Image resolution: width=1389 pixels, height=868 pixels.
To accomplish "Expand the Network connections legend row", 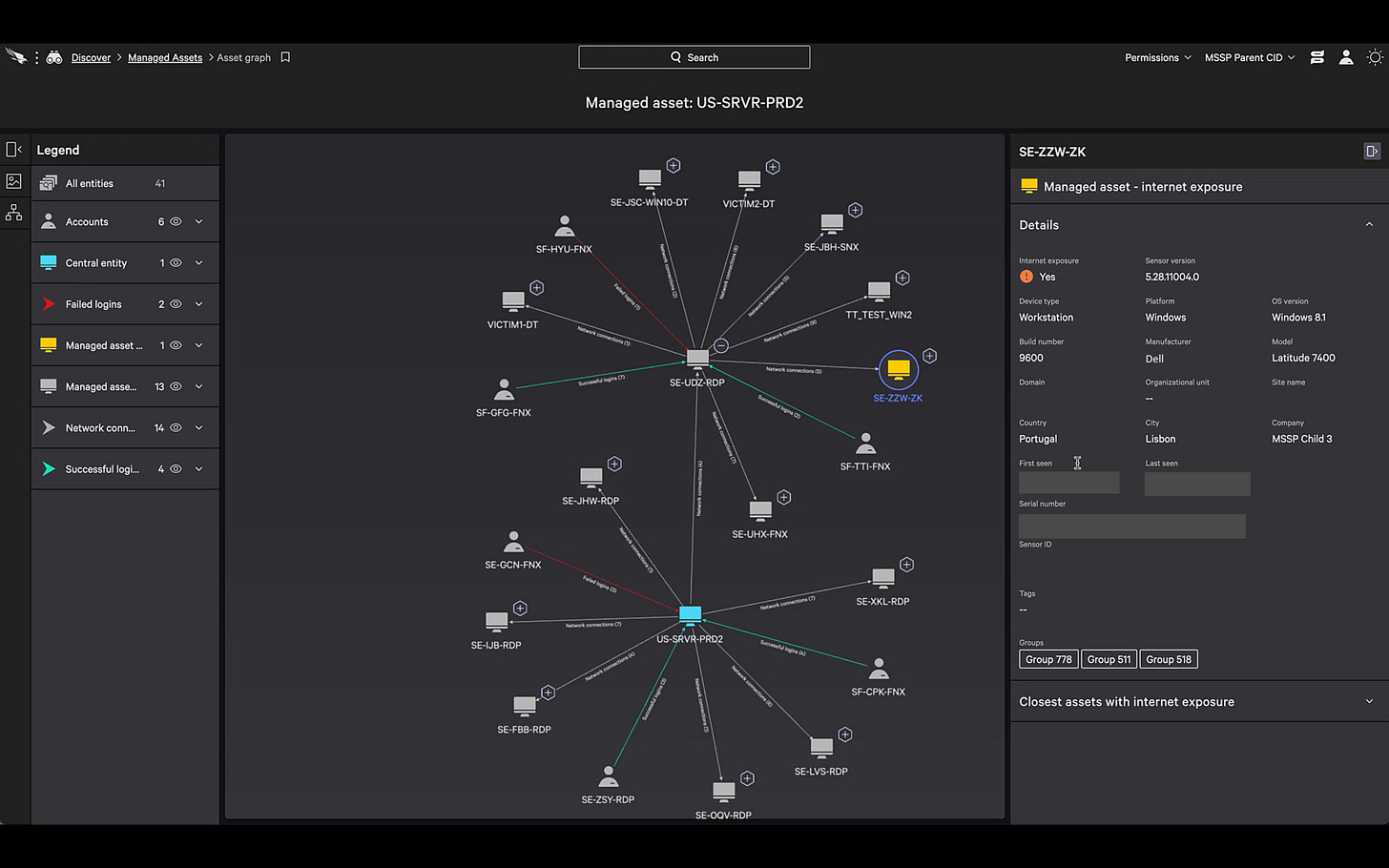I will [199, 427].
